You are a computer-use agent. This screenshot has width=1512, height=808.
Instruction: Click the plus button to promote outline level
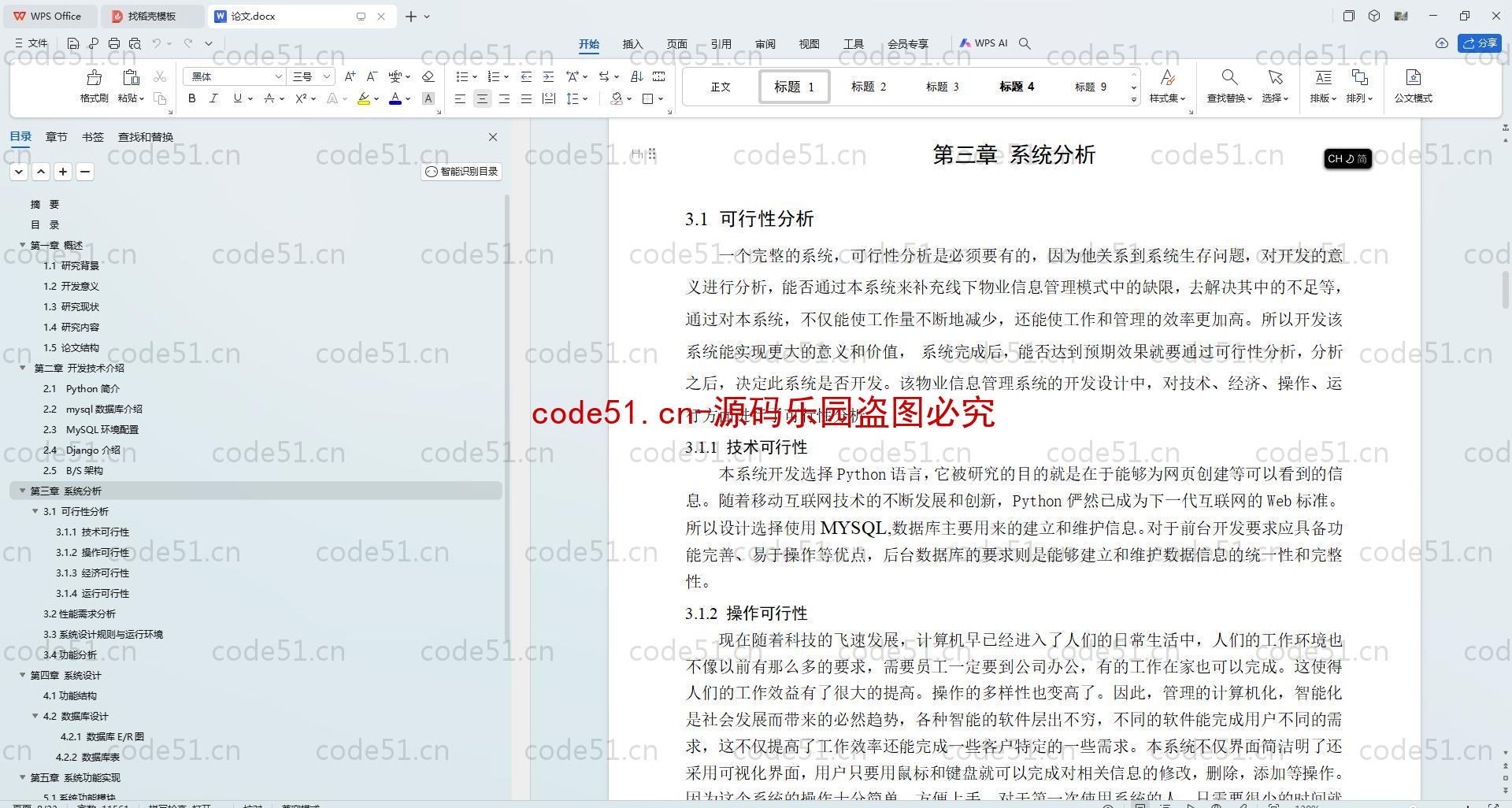63,172
